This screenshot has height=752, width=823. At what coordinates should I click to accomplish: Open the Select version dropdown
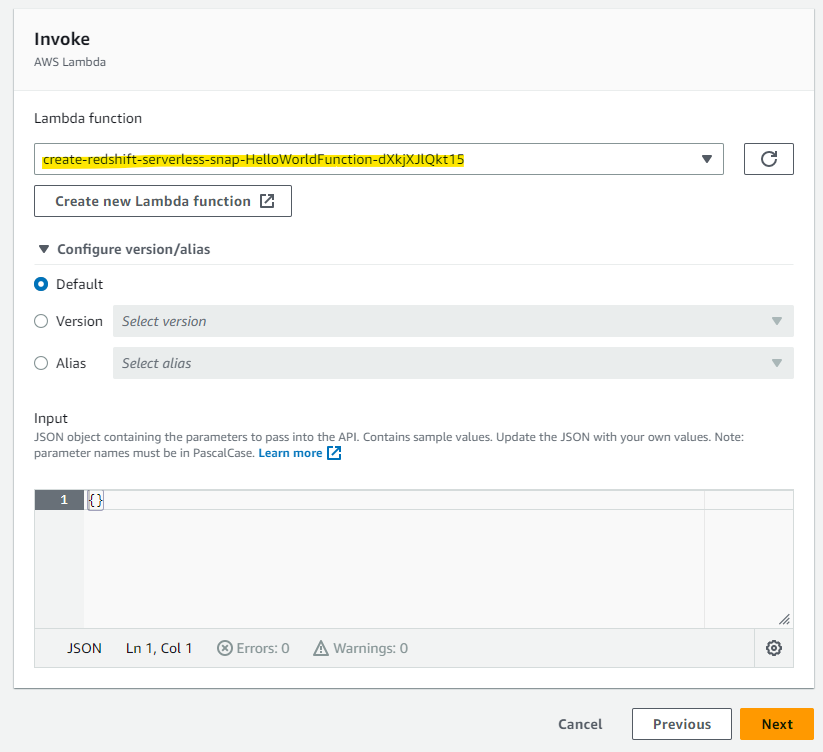point(453,321)
